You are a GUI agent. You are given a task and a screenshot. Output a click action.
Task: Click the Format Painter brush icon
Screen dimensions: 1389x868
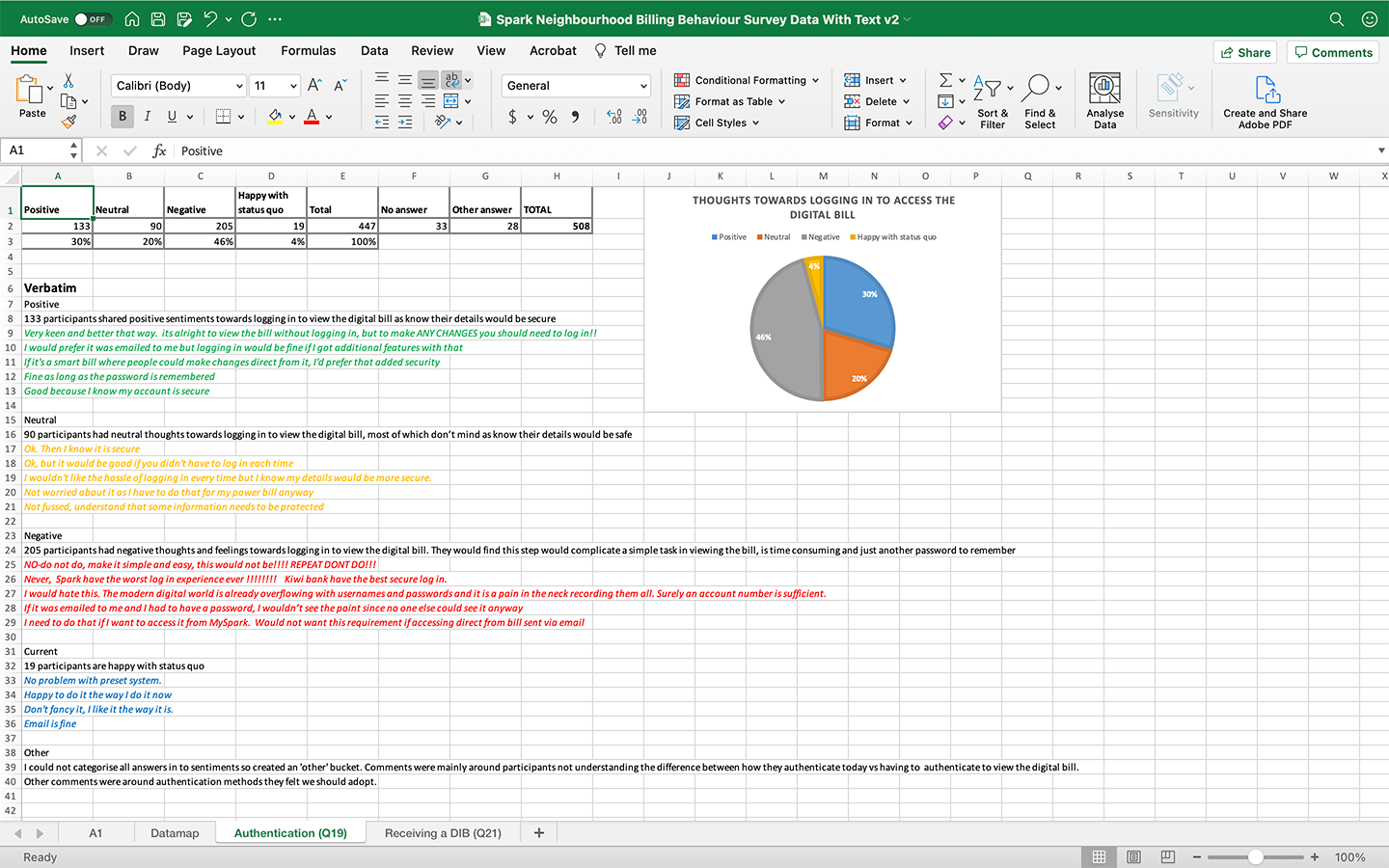68,122
